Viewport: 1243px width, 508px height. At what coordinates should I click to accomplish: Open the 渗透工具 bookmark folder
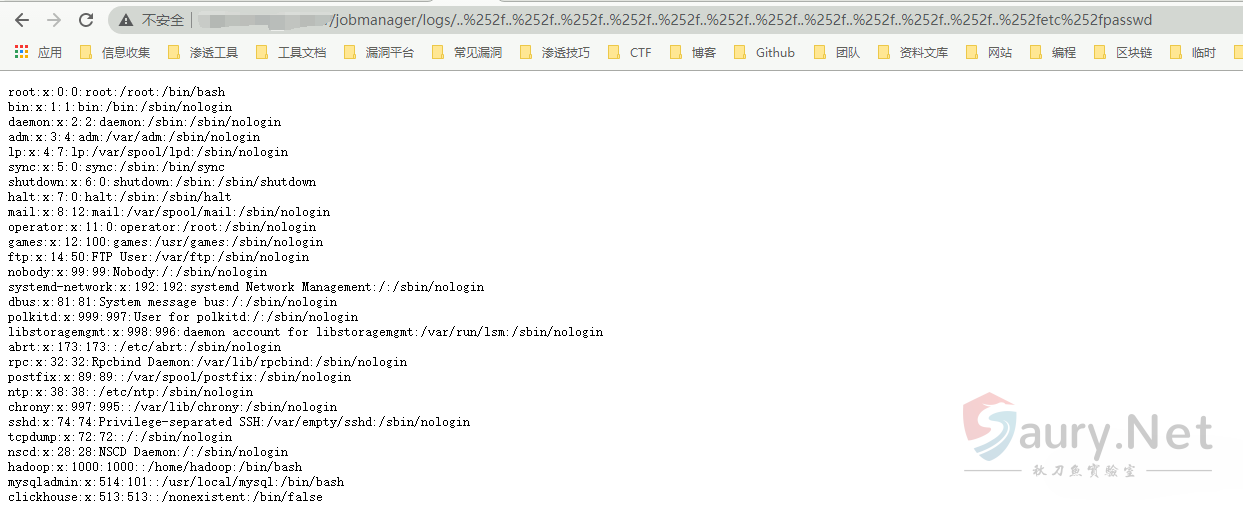point(203,52)
